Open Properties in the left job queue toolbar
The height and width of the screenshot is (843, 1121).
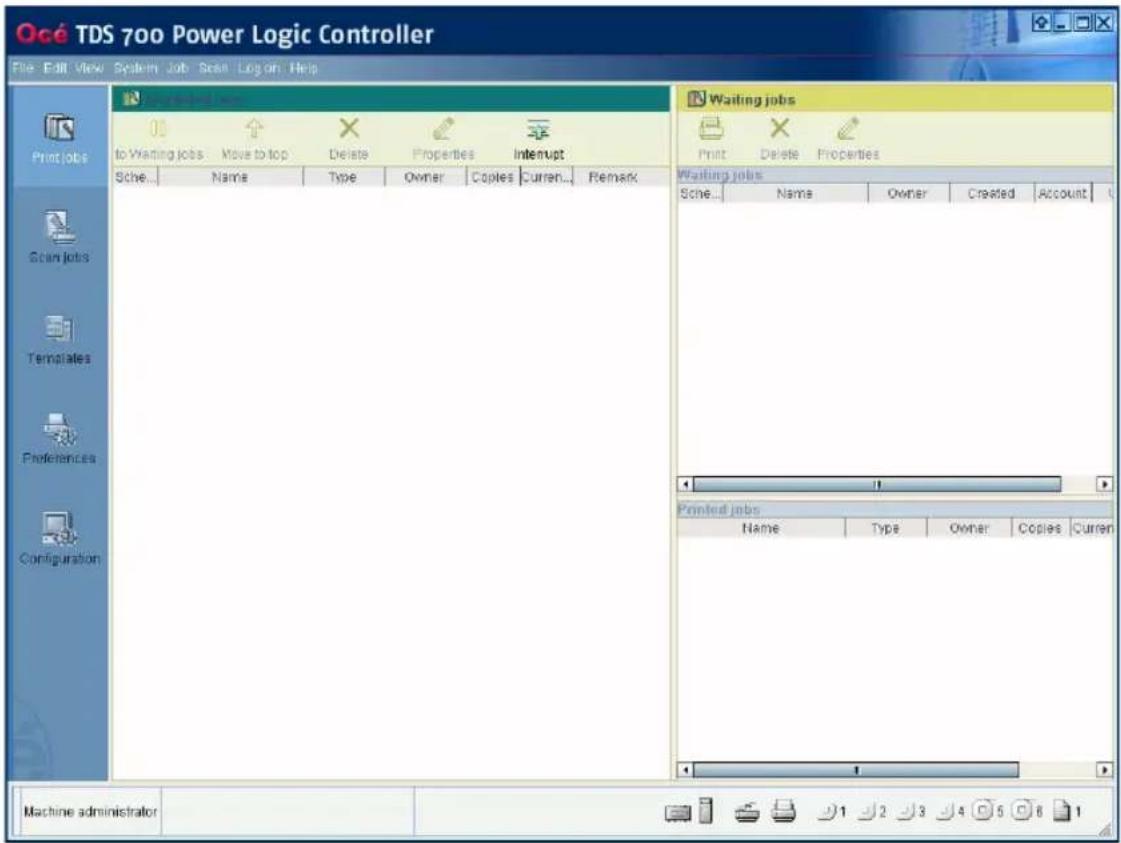click(x=443, y=139)
